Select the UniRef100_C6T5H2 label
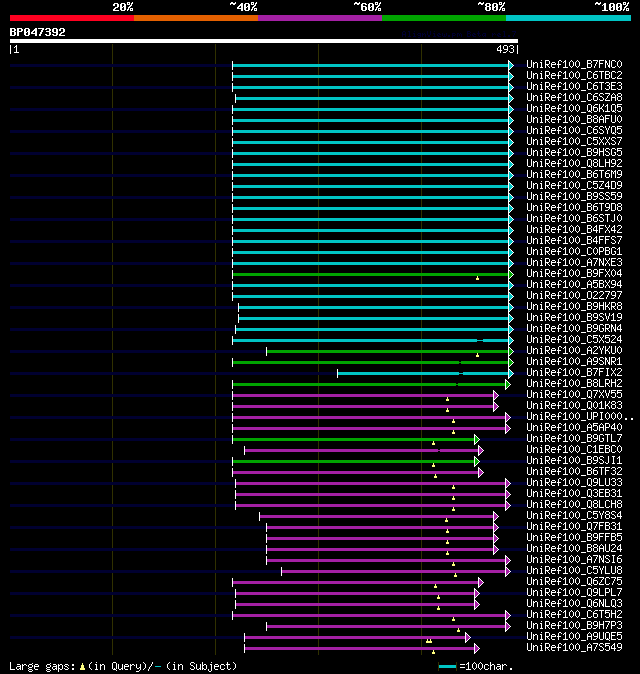Viewport: 640px width, 674px height. [574, 615]
